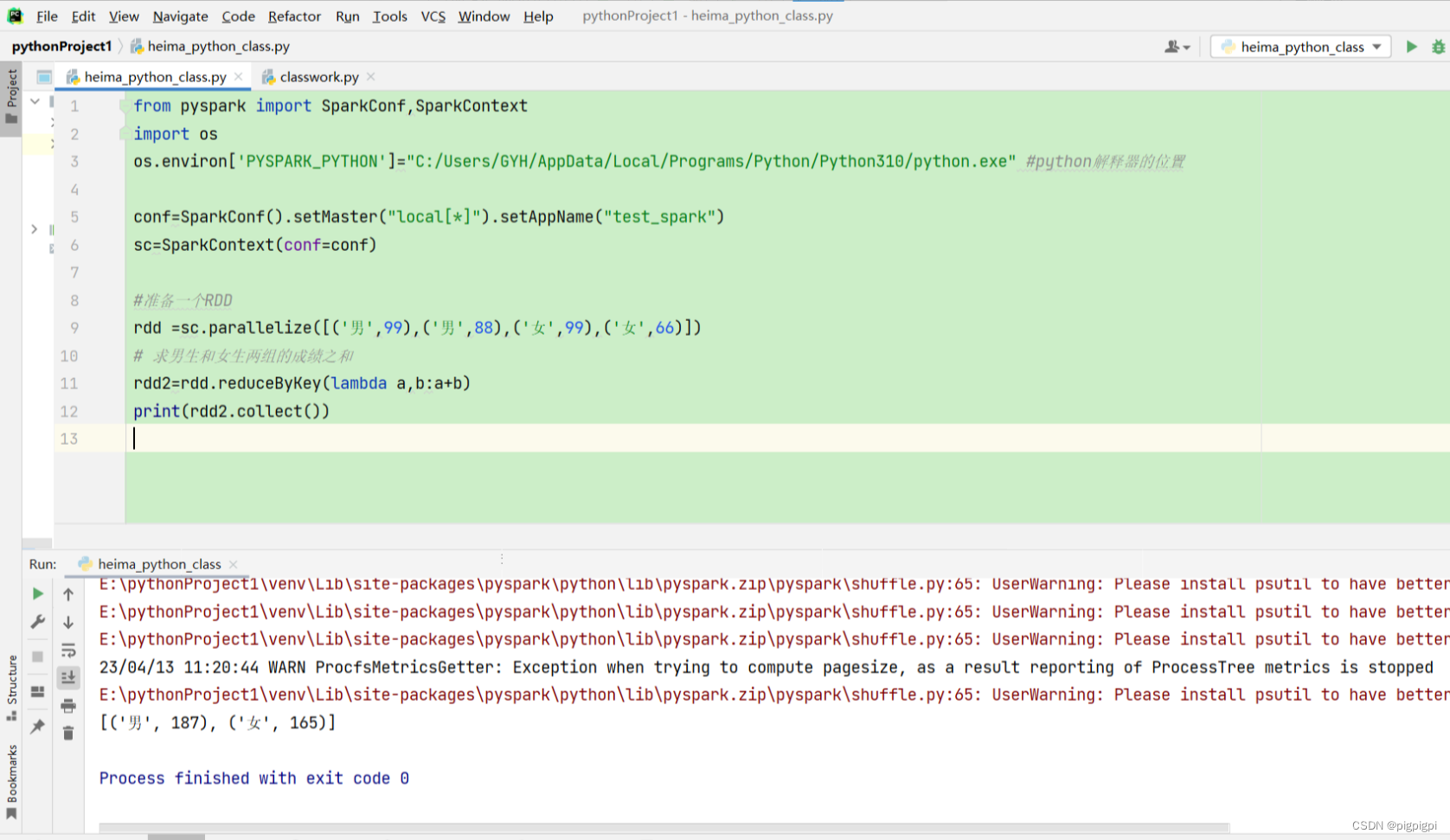Open the user account dropdown icon
The image size is (1450, 840).
click(x=1177, y=47)
